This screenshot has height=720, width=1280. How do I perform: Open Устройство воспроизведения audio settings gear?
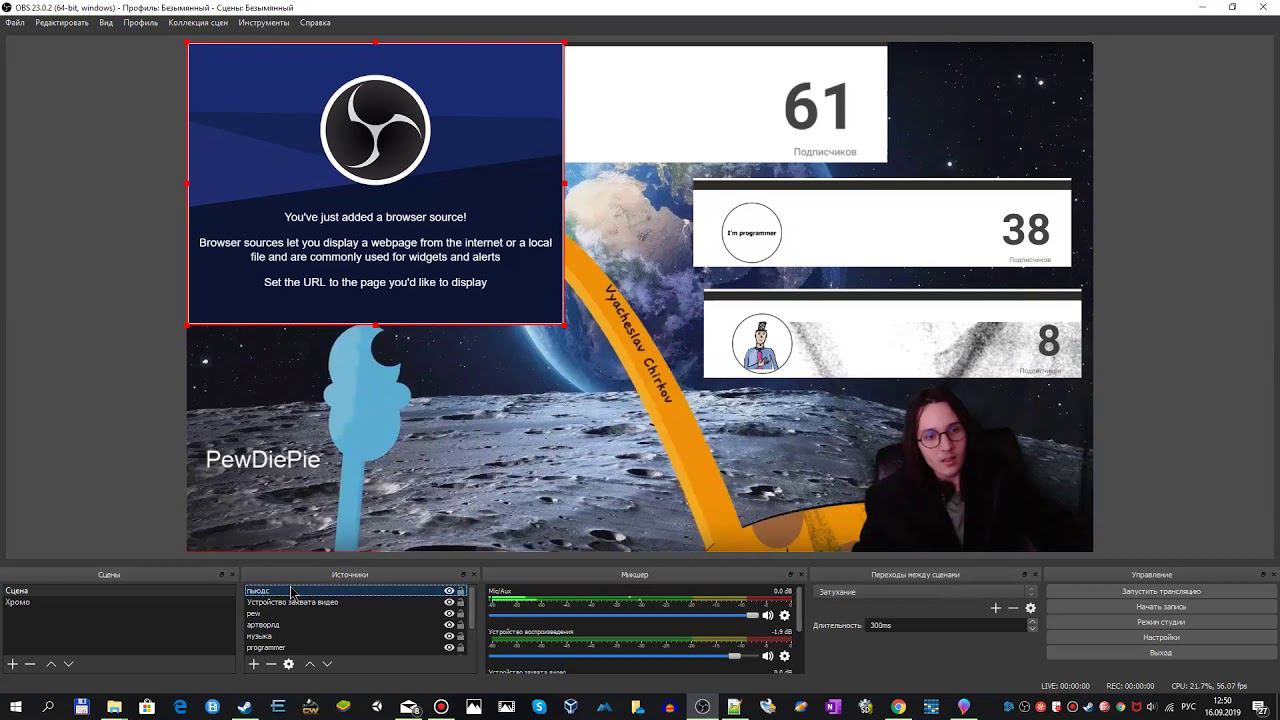[784, 656]
